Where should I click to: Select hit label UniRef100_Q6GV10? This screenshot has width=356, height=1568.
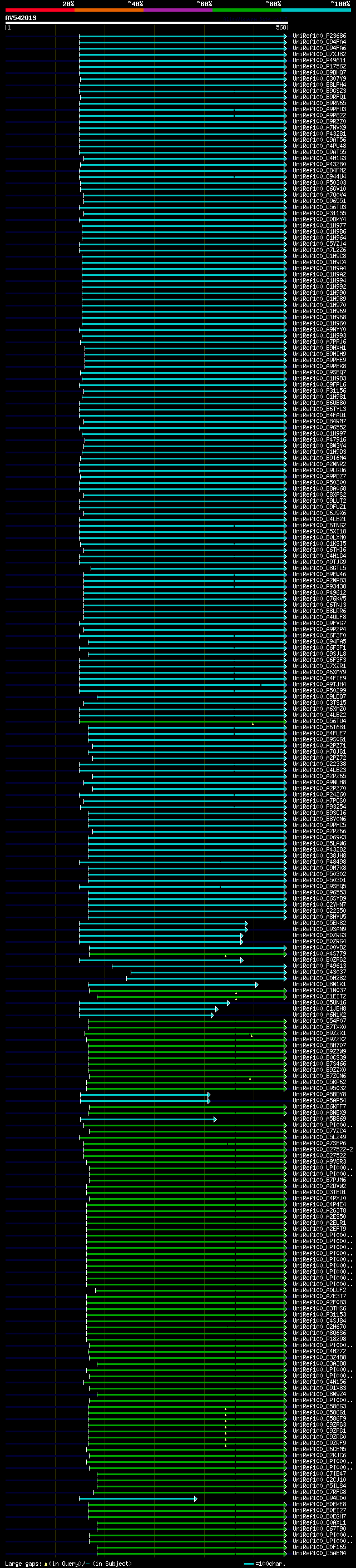pyautogui.click(x=319, y=189)
